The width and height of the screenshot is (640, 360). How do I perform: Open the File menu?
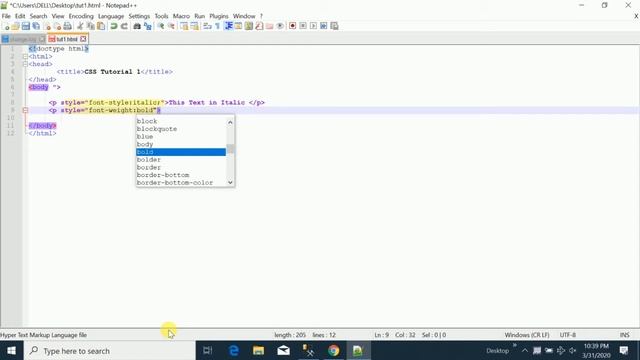6,16
